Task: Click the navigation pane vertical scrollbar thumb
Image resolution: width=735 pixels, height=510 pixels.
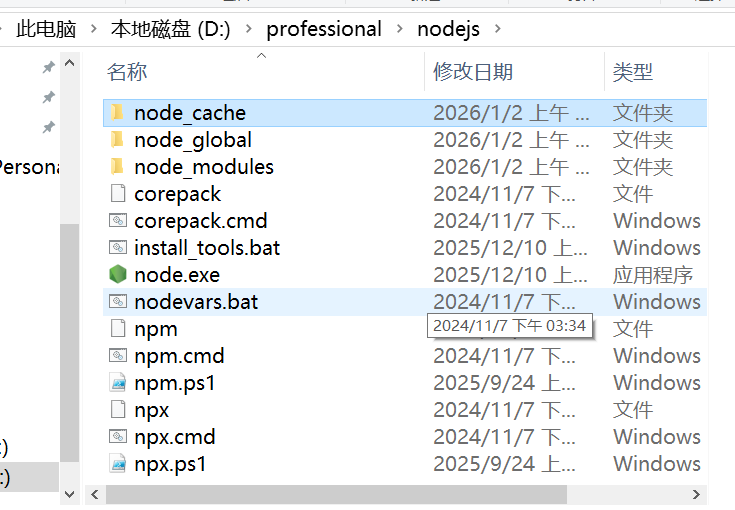Action: (x=69, y=343)
